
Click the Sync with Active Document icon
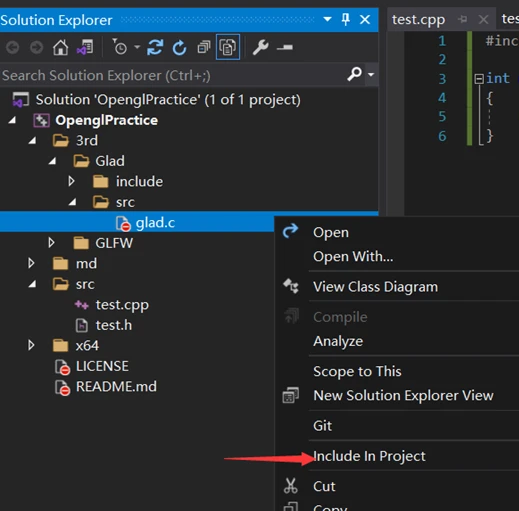coord(155,47)
